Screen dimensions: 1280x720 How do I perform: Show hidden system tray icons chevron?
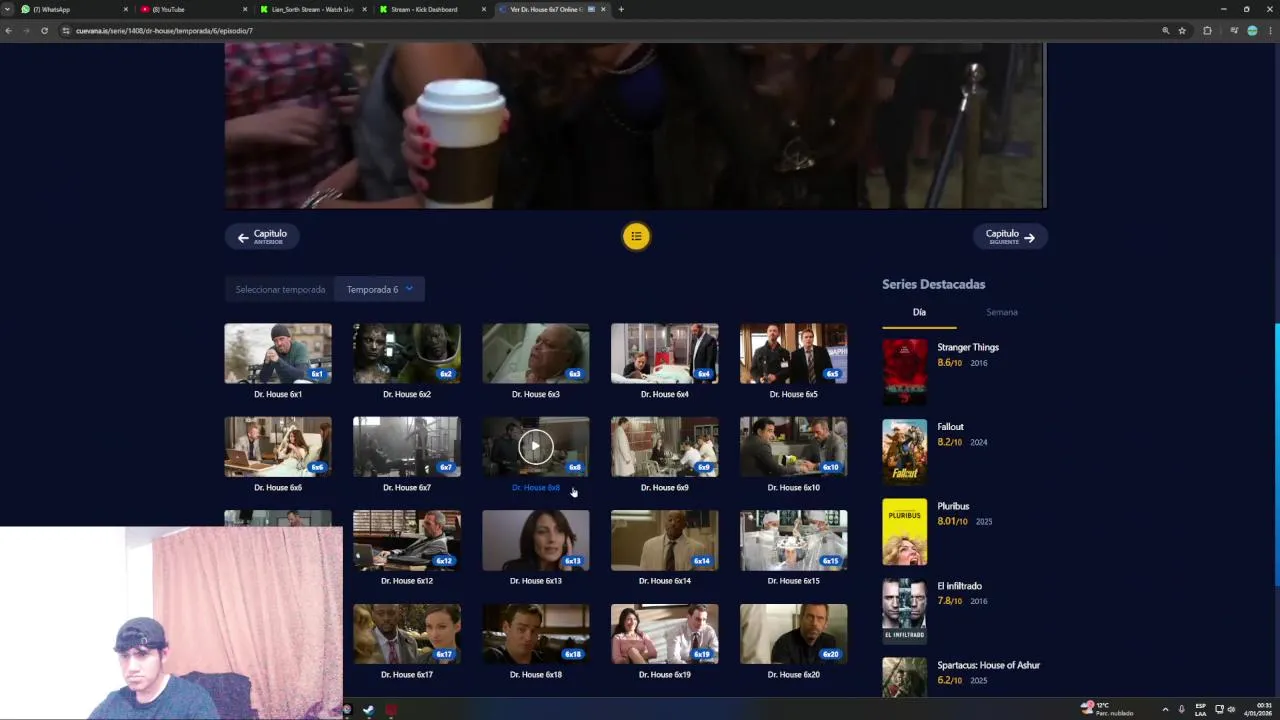tap(1165, 709)
